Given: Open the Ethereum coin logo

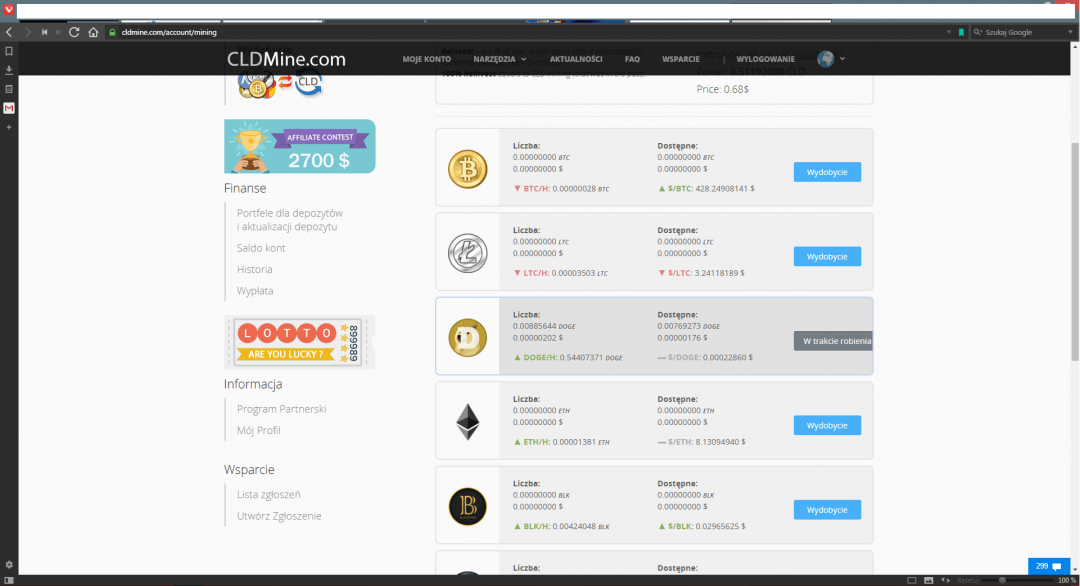Looking at the screenshot, I should (x=466, y=422).
